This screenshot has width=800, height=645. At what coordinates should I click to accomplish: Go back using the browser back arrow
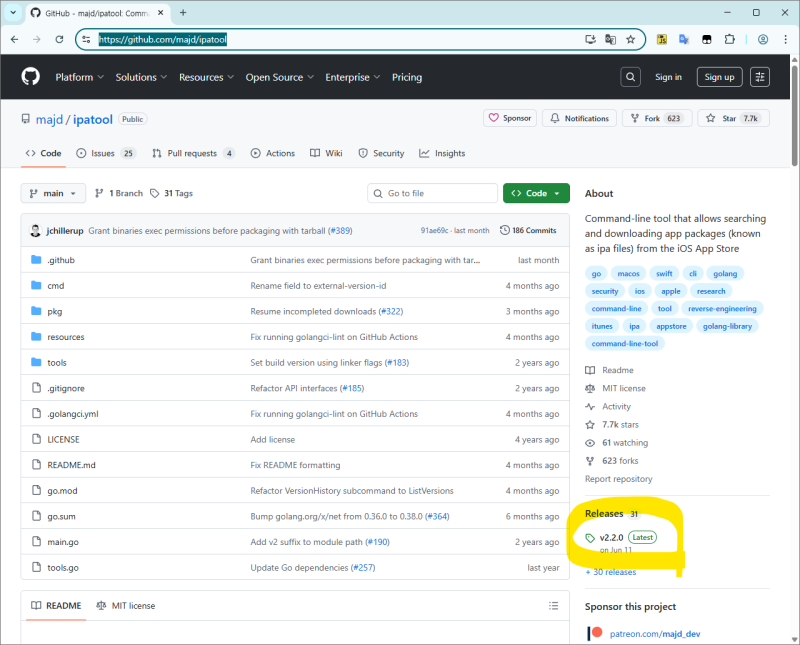coord(14,39)
